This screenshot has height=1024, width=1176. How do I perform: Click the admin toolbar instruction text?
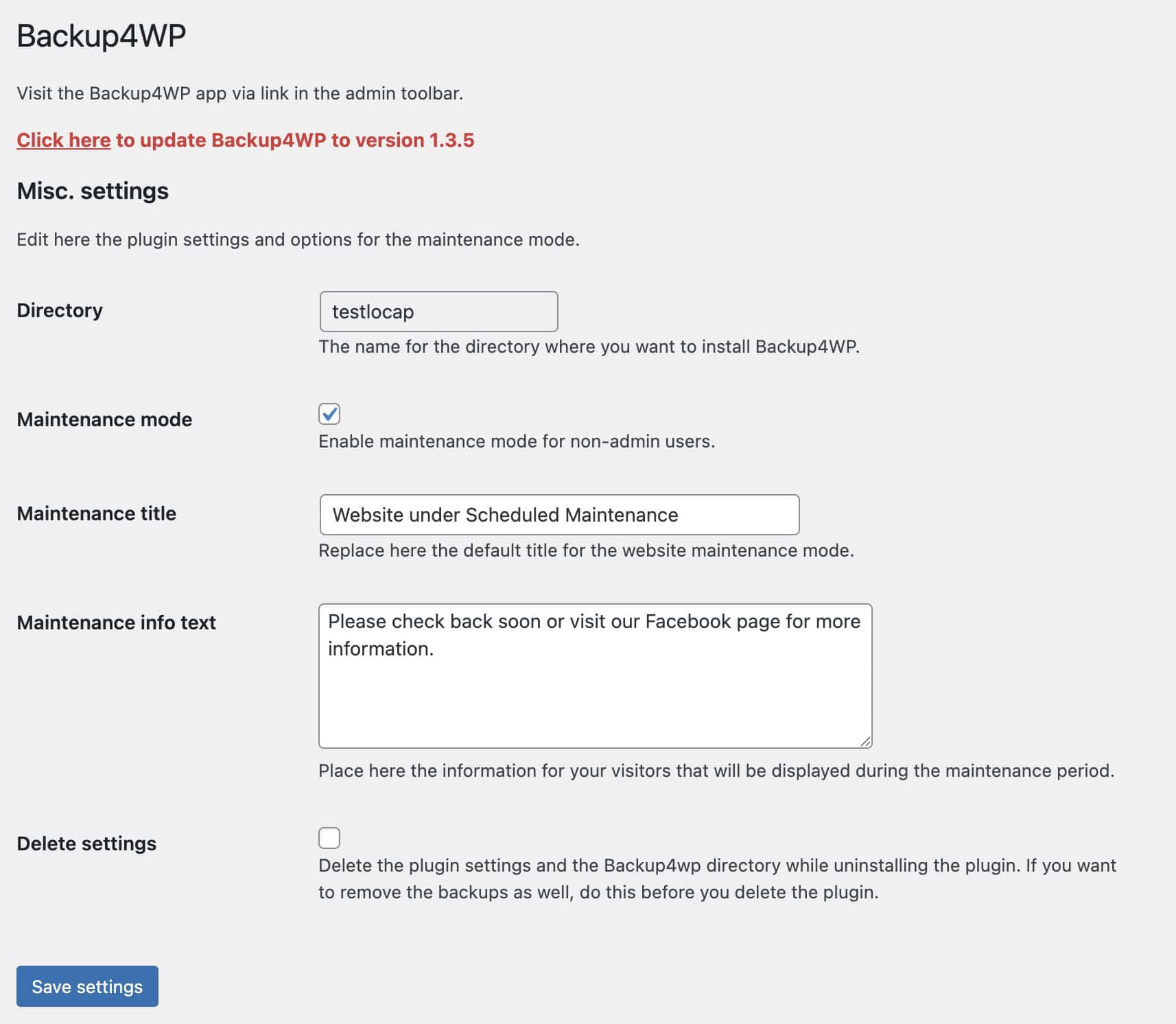coord(241,93)
